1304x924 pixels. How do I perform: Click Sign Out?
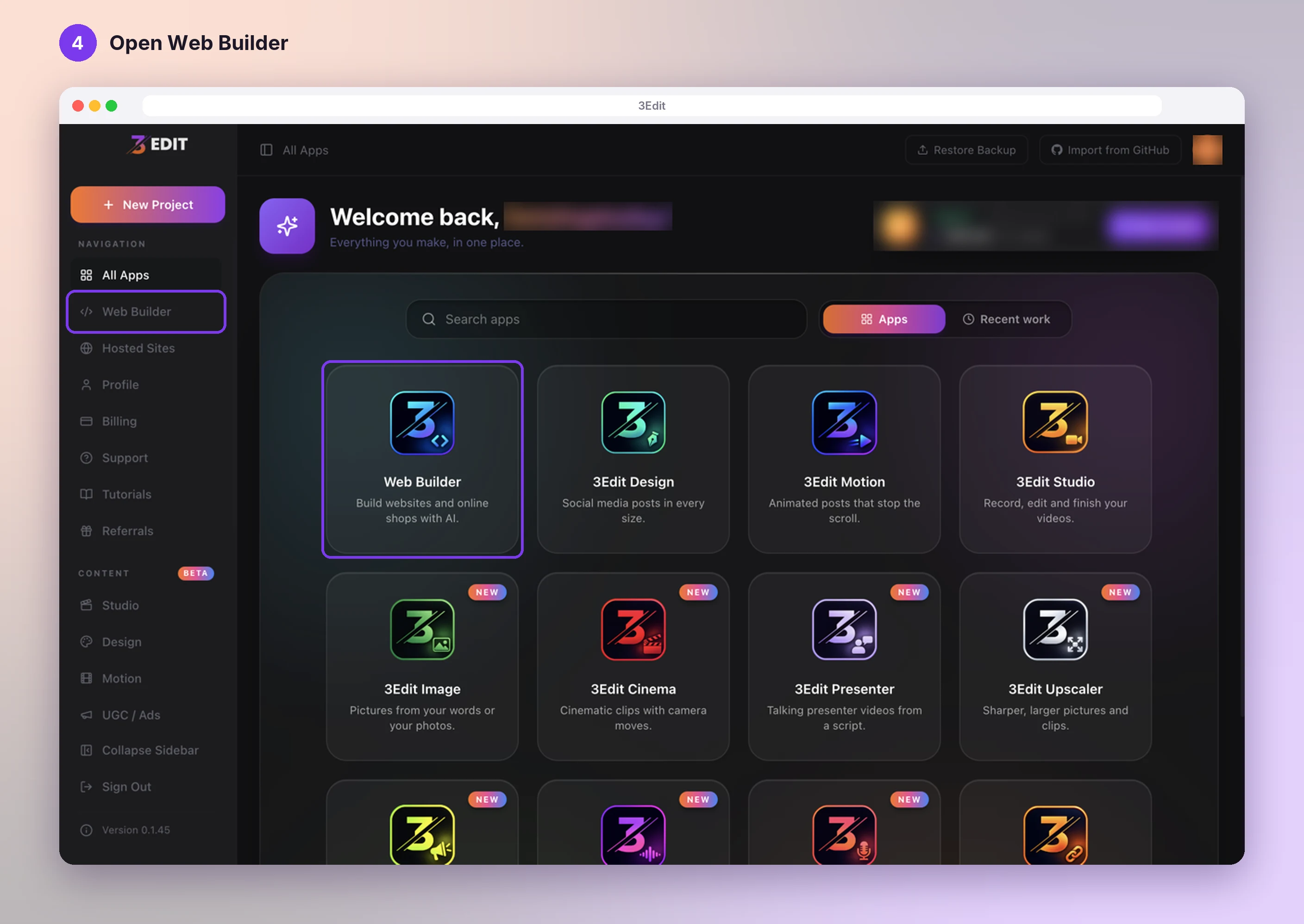pos(146,787)
